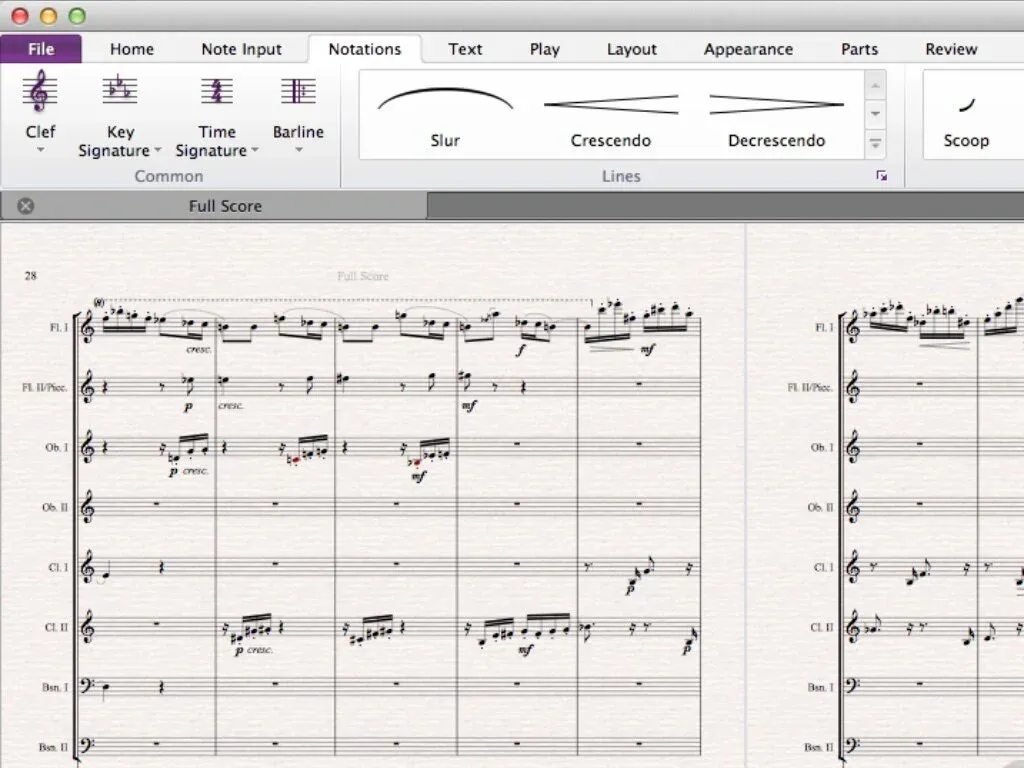Select the piano dynamic under Fl. II/Picc.

coord(188,407)
